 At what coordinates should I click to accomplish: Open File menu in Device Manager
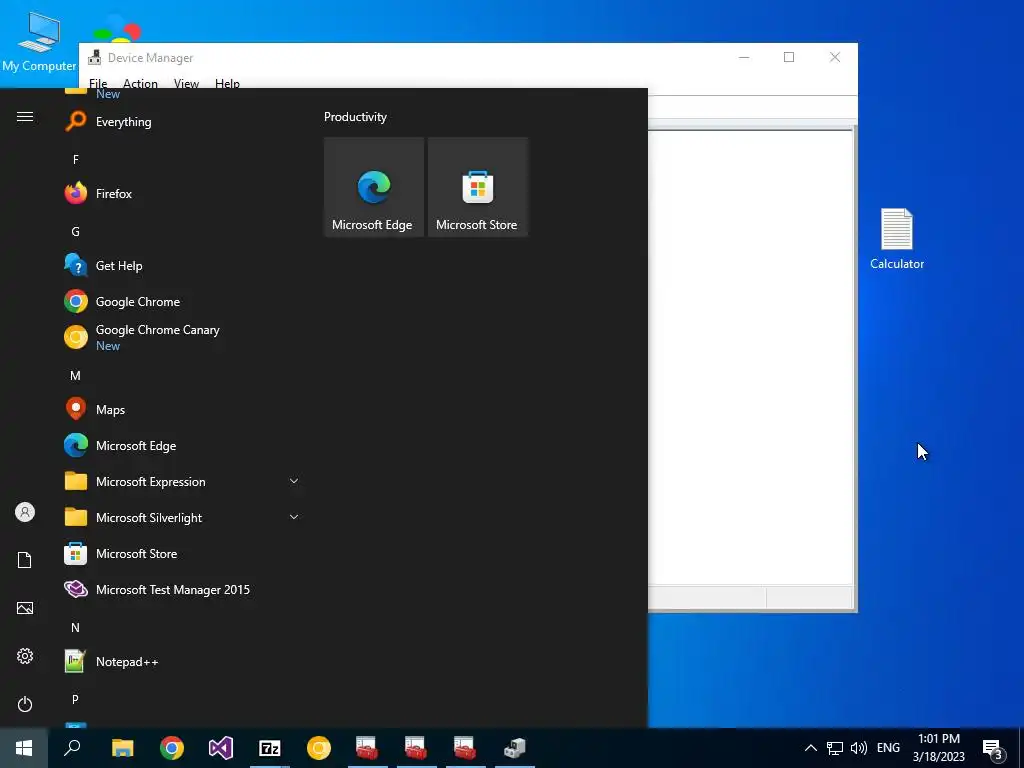tap(98, 84)
